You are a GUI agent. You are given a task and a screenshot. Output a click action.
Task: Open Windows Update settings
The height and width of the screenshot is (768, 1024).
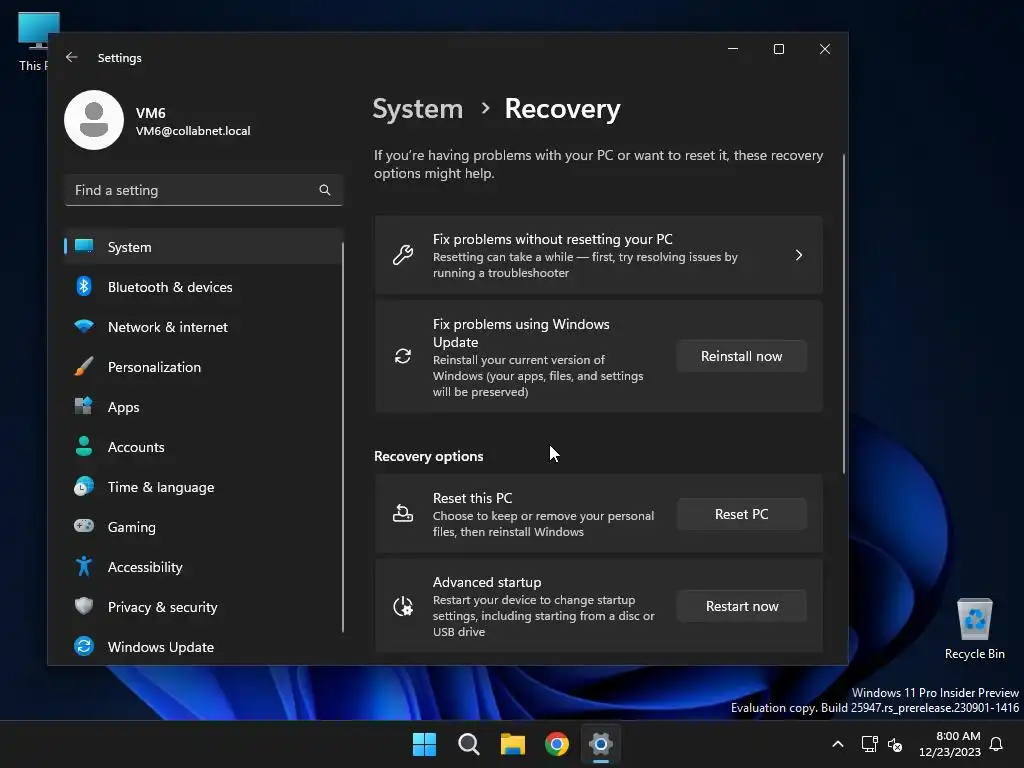[203, 647]
